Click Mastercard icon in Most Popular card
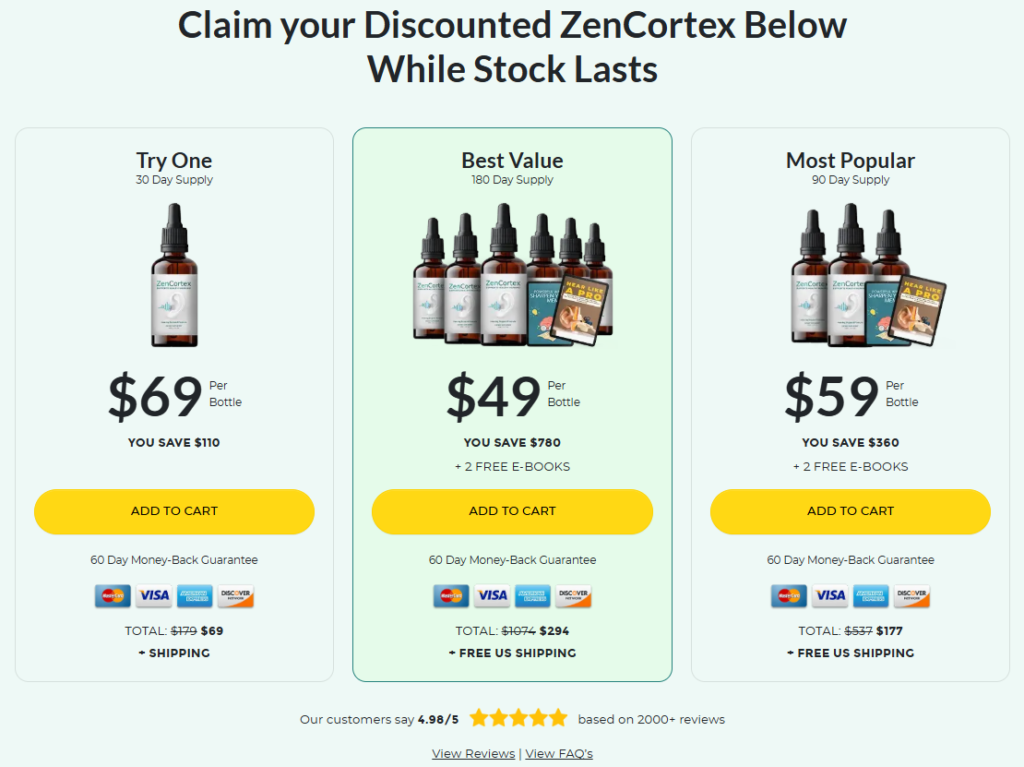Image resolution: width=1024 pixels, height=767 pixels. [x=789, y=596]
